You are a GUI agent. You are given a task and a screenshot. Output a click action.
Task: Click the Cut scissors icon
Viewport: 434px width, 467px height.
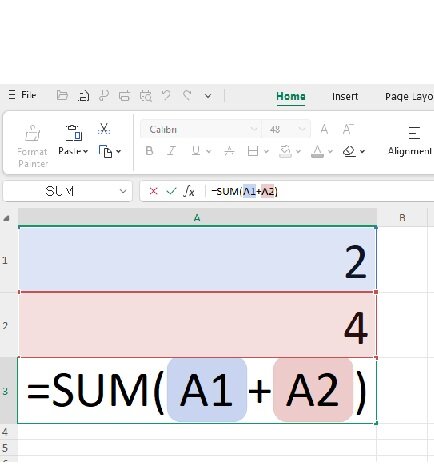point(104,129)
